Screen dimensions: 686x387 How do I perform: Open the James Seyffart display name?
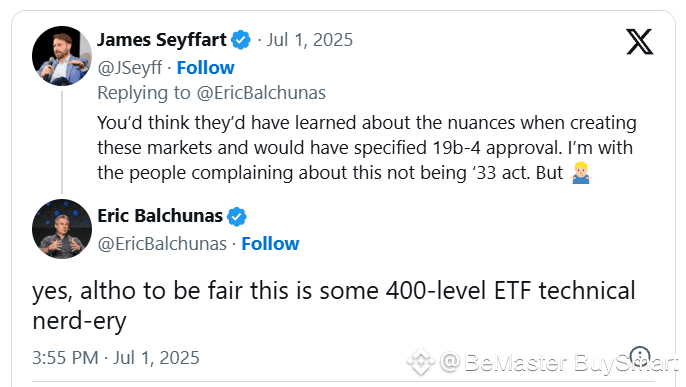tap(161, 40)
